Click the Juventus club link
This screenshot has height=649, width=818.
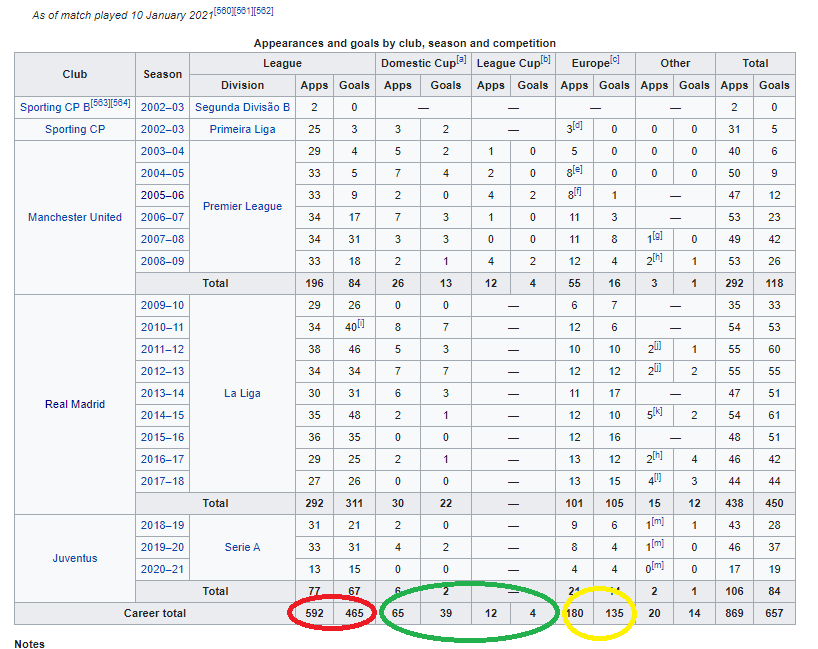(75, 558)
